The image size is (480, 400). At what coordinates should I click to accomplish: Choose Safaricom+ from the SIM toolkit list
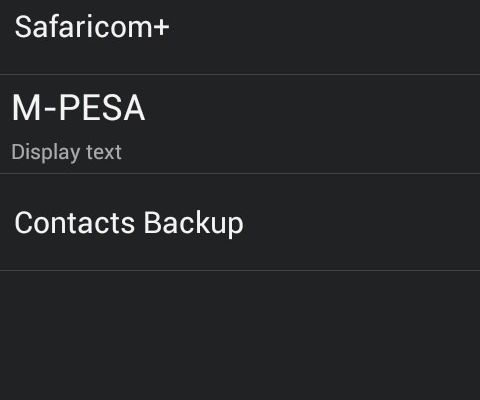(240, 37)
